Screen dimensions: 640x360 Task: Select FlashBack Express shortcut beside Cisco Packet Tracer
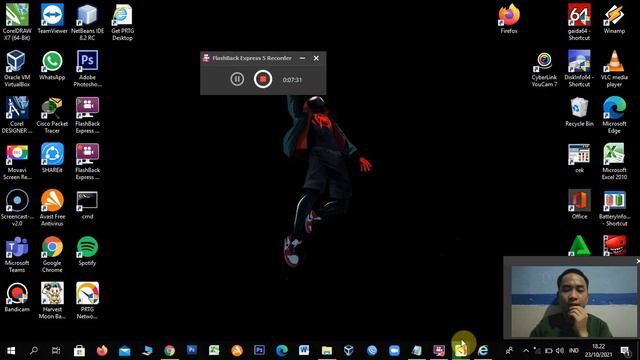click(x=87, y=115)
